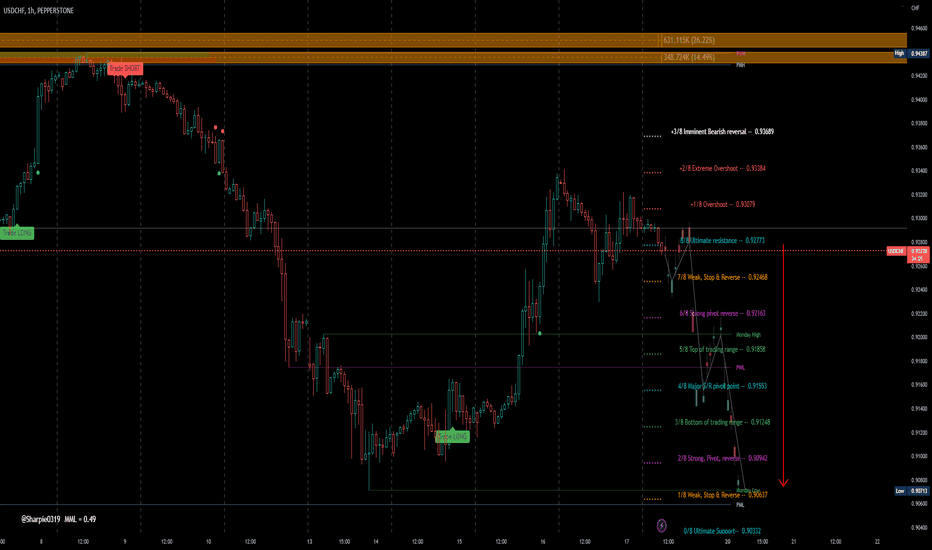Click the 3/8 Bottom of trading range 0.91248 label
Image resolution: width=932 pixels, height=550 pixels.
722,422
